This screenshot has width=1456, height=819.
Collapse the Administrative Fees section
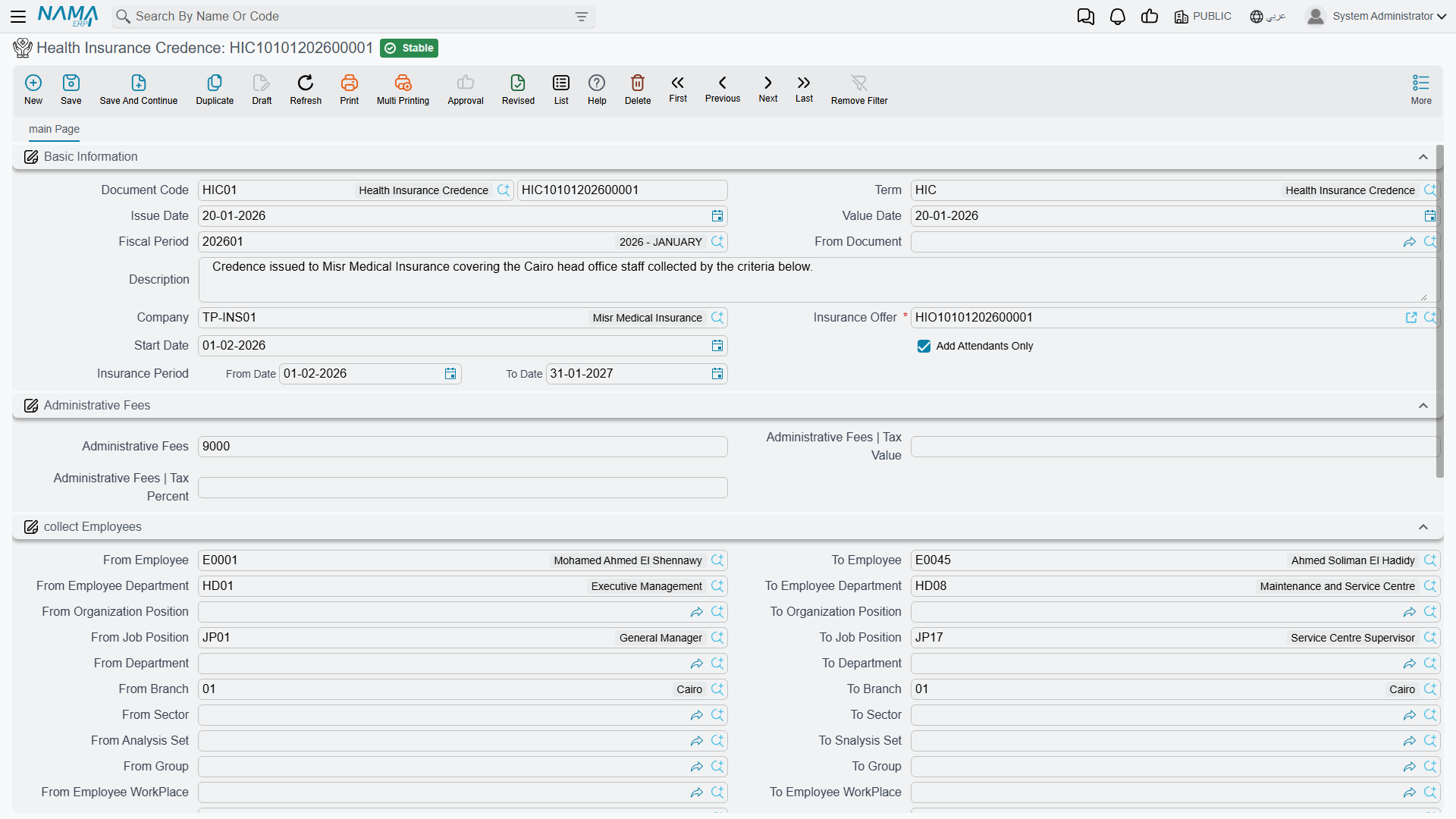pyautogui.click(x=1423, y=406)
